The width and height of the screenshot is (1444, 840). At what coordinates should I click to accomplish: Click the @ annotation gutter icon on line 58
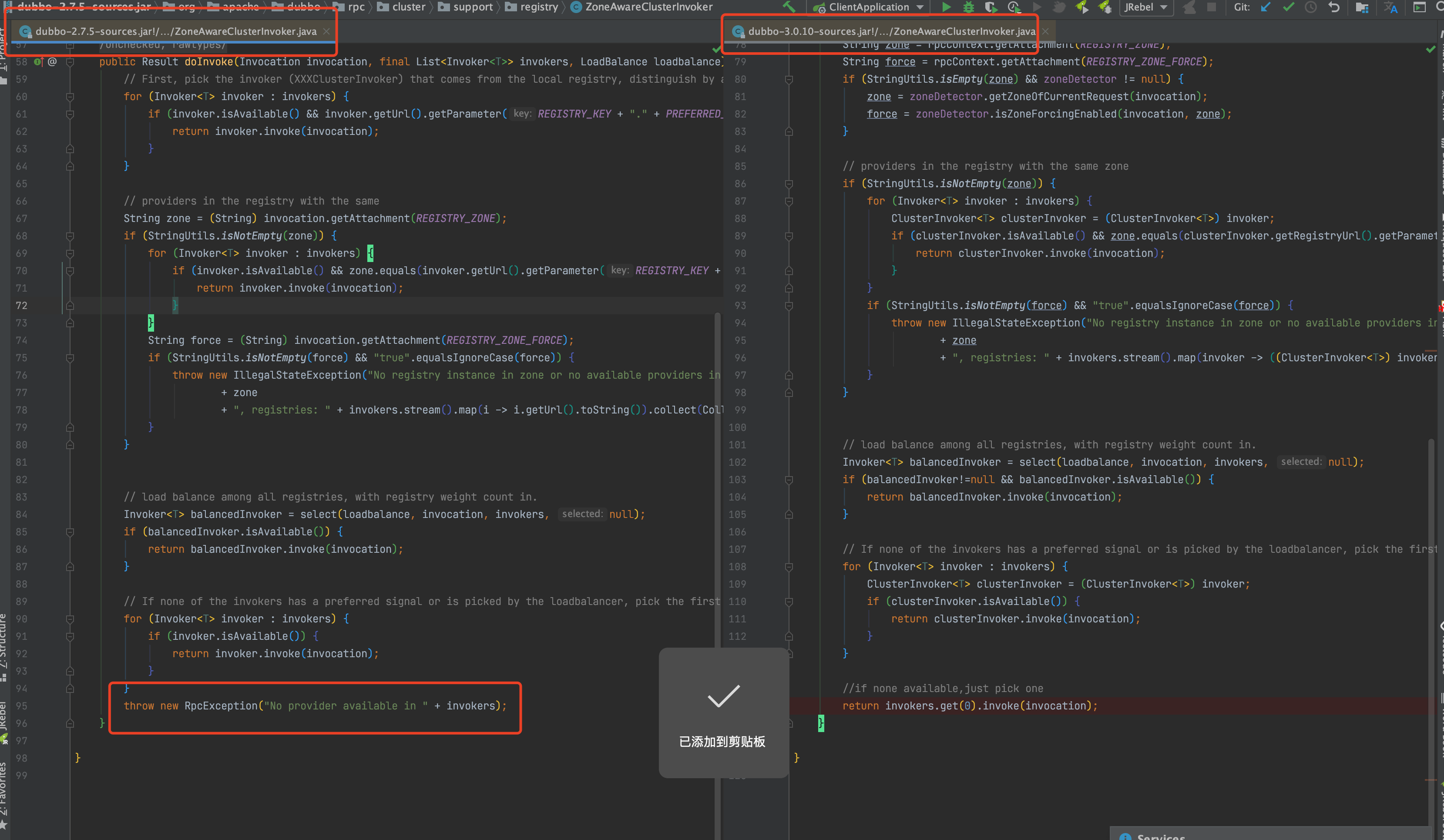(52, 61)
